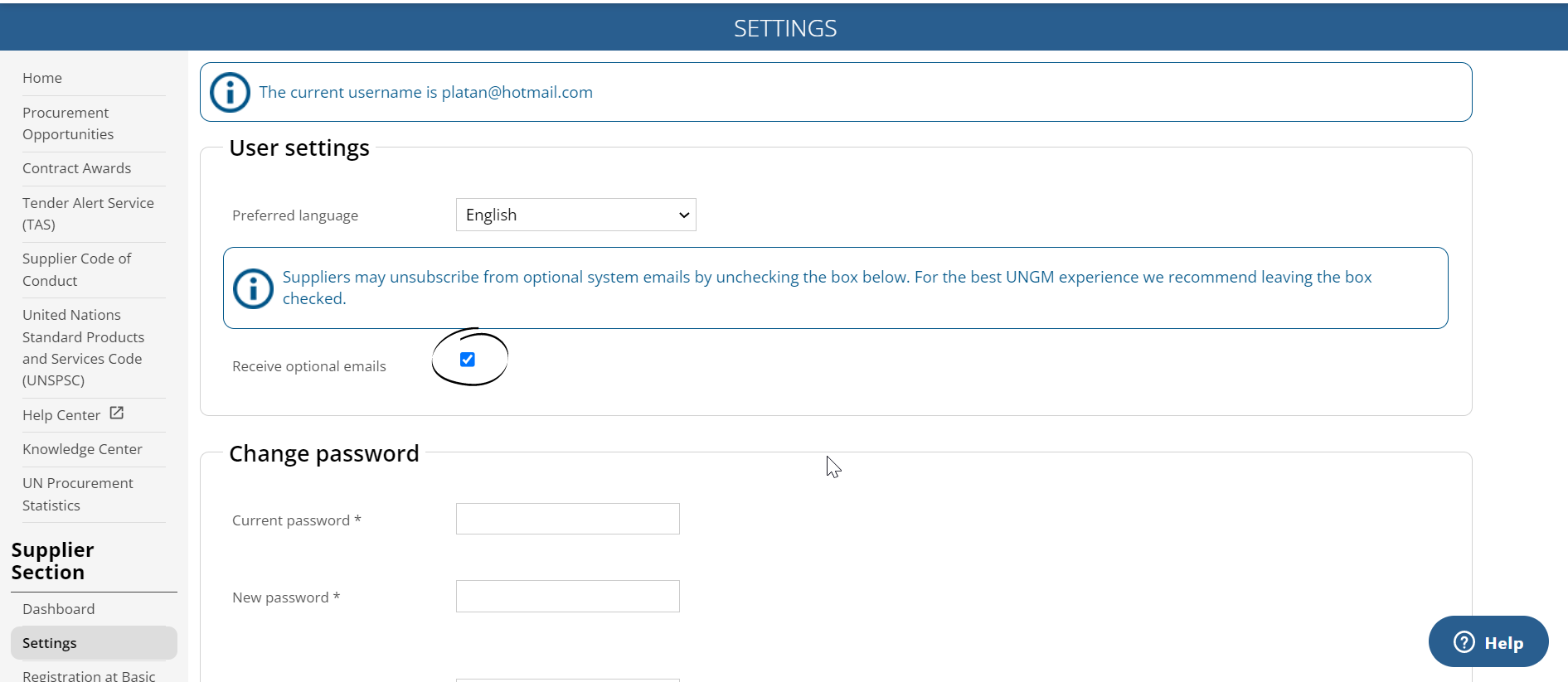1568x682 pixels.
Task: Open Registration at Basic sidebar item
Action: click(x=89, y=675)
